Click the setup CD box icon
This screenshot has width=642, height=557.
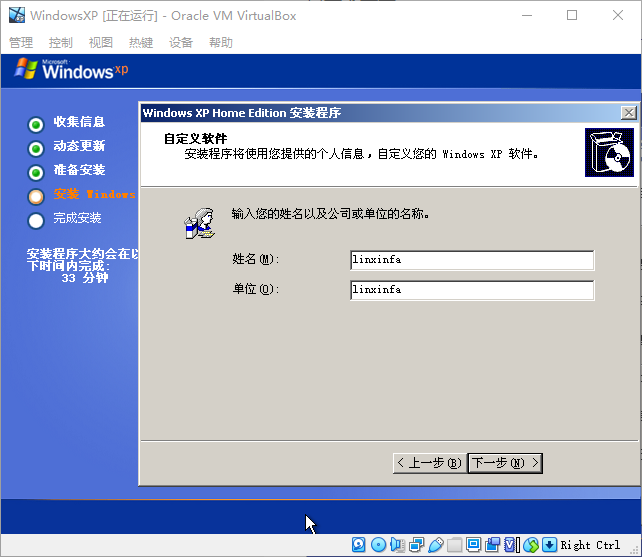[609, 152]
